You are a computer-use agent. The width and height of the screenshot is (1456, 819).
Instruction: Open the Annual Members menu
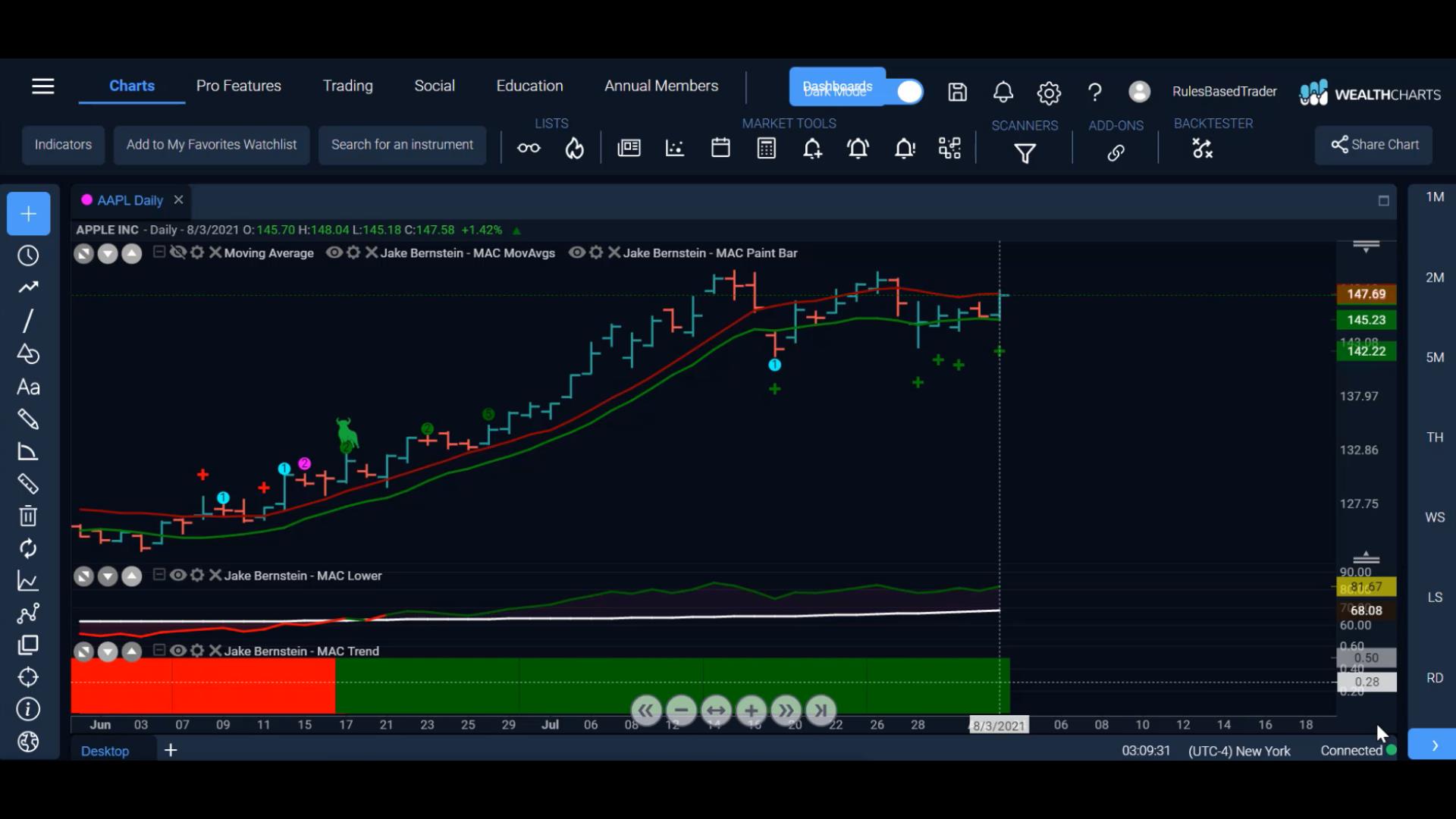click(x=661, y=86)
